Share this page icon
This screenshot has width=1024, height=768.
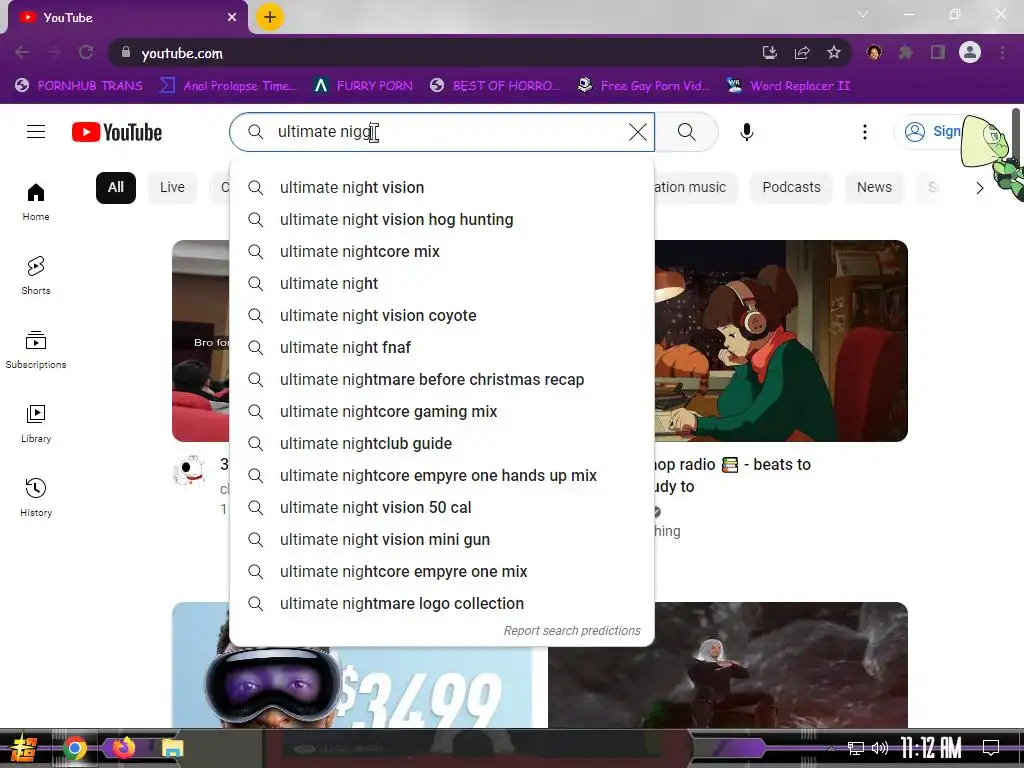[x=802, y=53]
